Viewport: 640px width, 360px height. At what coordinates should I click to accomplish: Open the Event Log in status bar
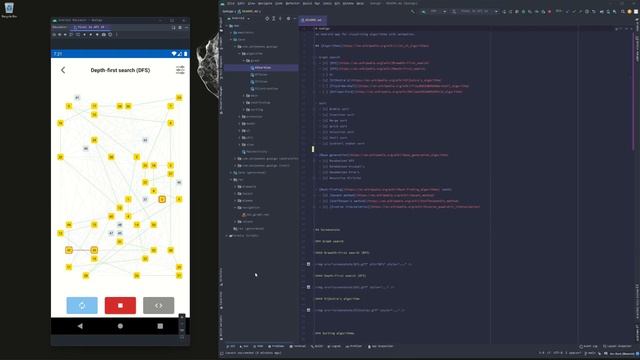click(589, 346)
